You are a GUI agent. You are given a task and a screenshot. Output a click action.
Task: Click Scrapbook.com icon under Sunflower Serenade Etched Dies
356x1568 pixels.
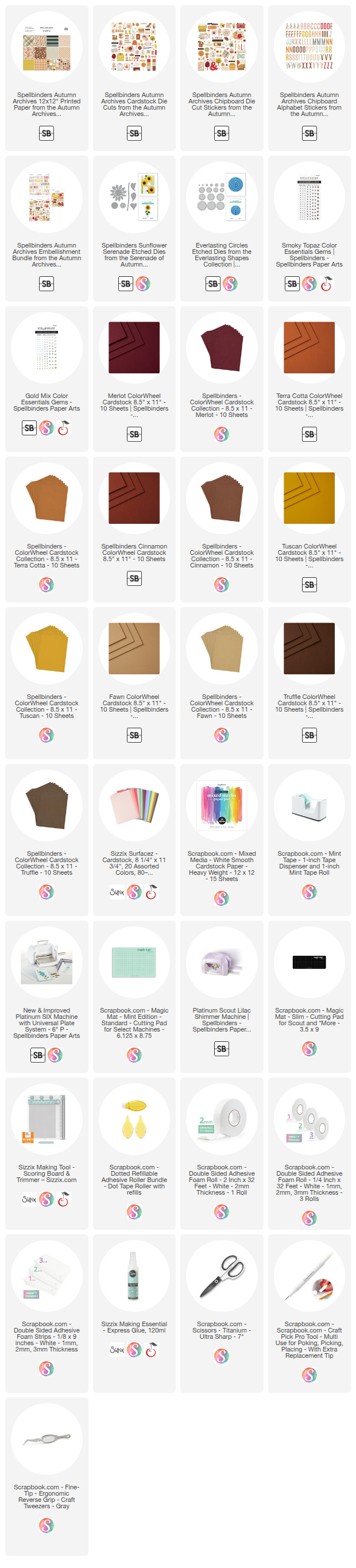[142, 284]
